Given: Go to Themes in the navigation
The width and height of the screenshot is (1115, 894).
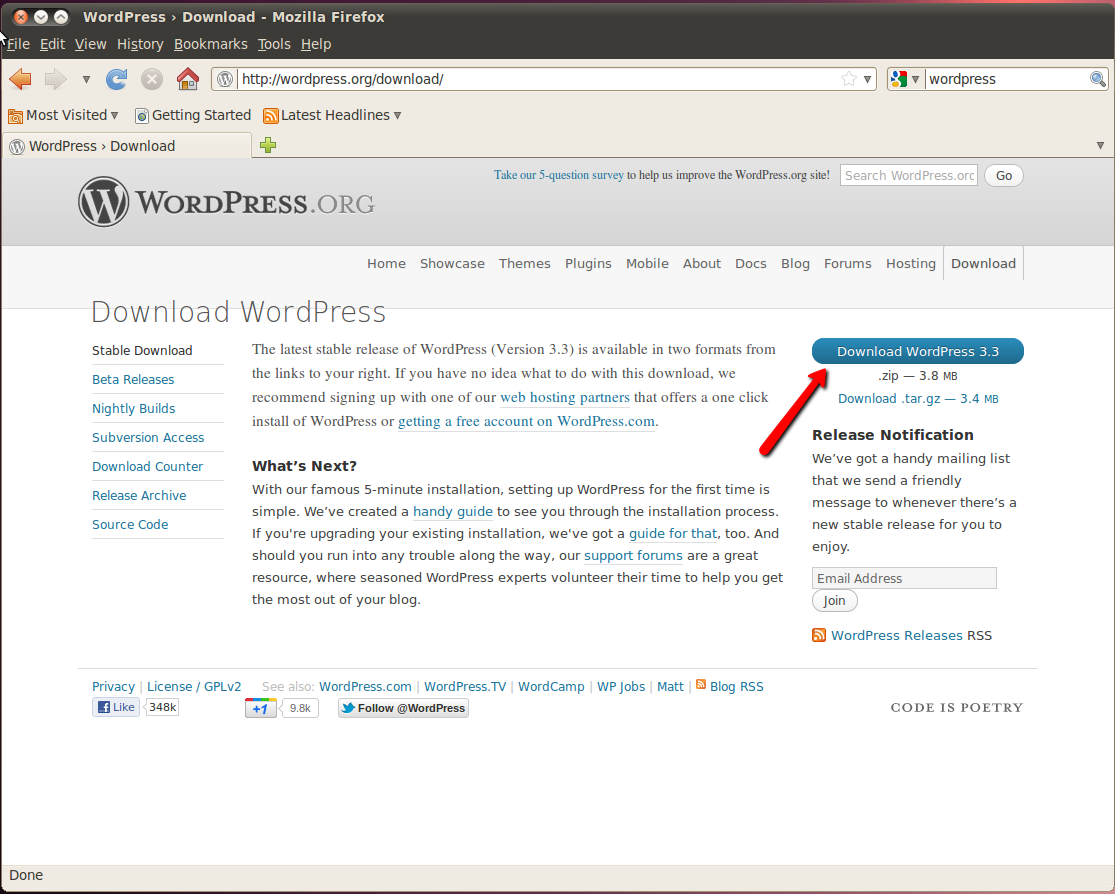Looking at the screenshot, I should [x=525, y=264].
